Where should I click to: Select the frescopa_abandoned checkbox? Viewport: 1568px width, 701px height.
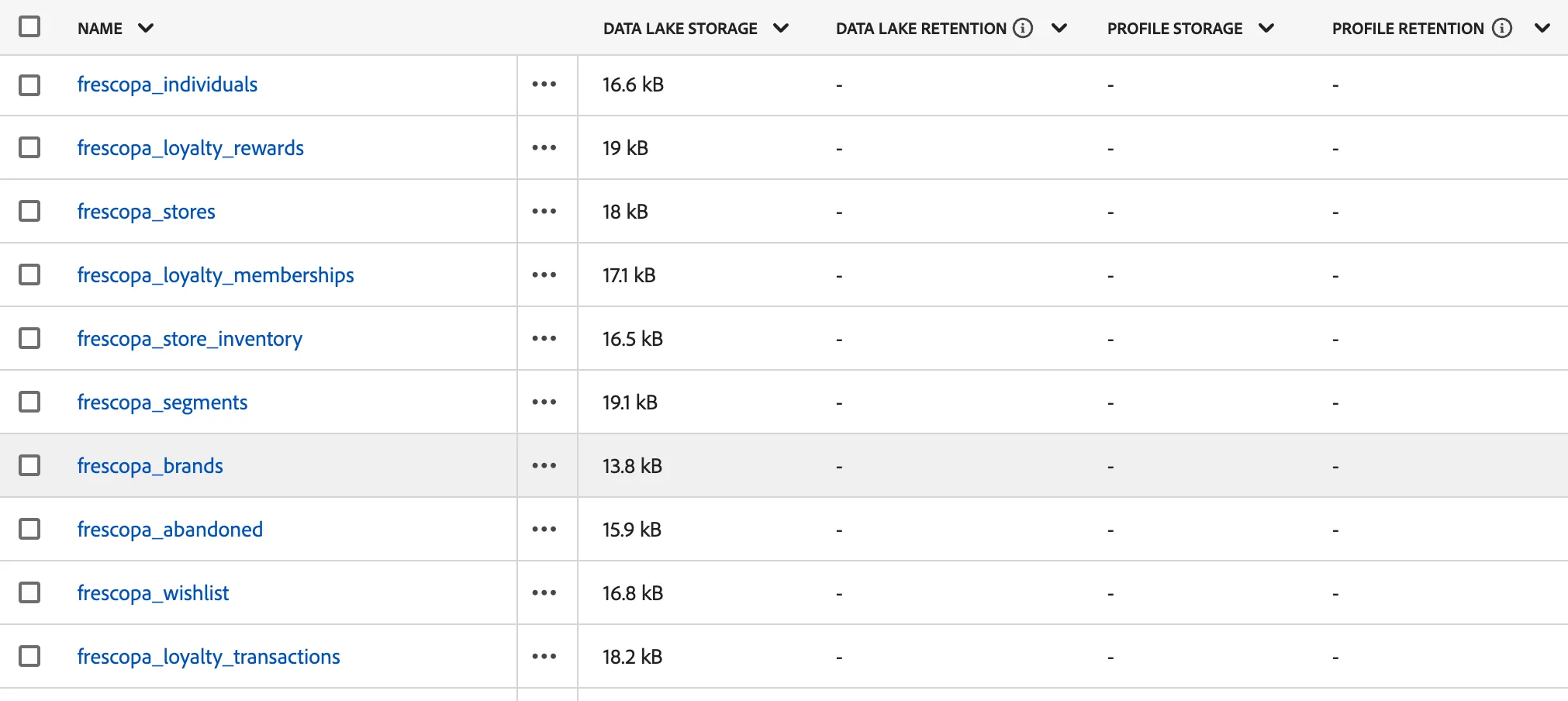[29, 529]
